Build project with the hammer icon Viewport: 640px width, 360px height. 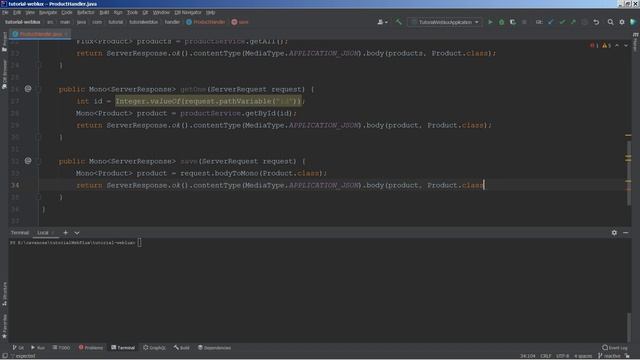398,22
